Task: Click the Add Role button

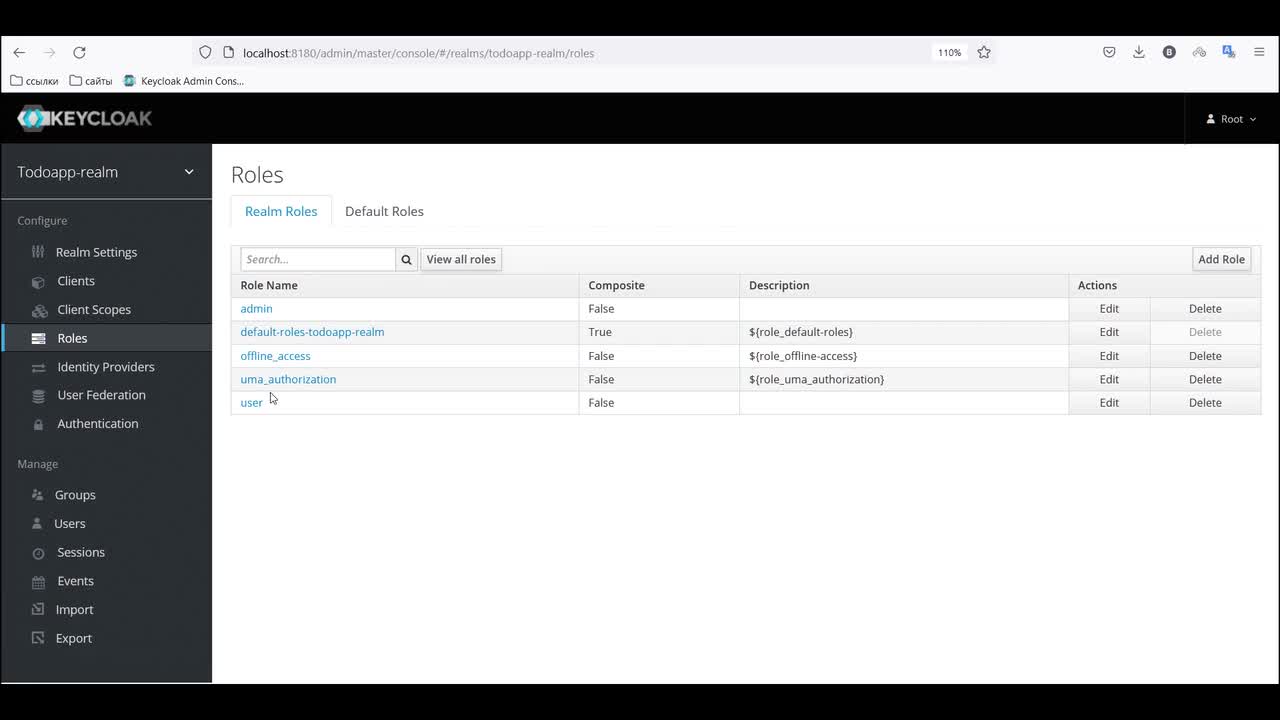Action: [1221, 259]
